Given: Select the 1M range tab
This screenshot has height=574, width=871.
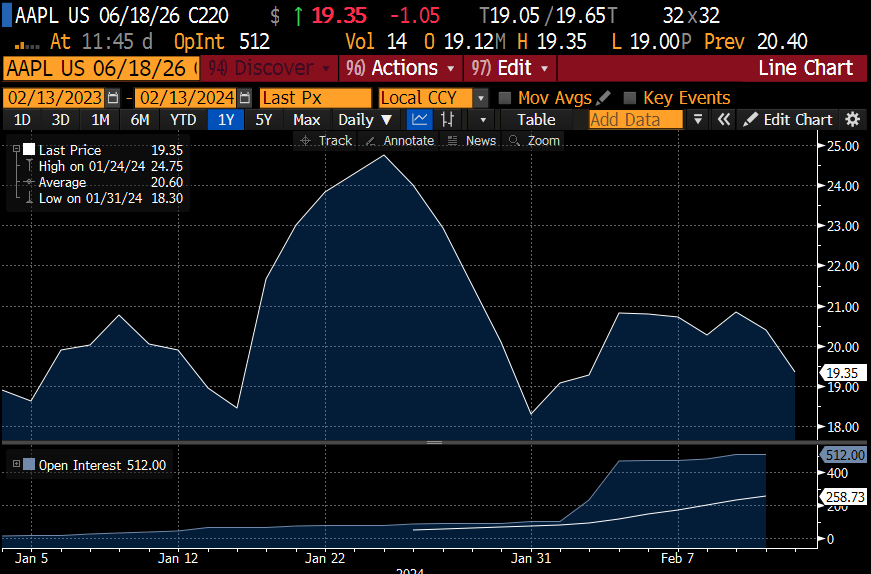Looking at the screenshot, I should point(100,119).
